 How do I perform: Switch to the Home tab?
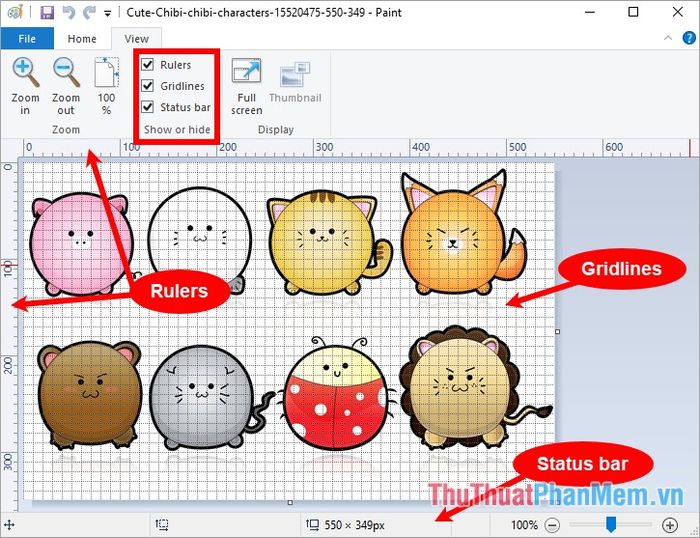(x=82, y=39)
